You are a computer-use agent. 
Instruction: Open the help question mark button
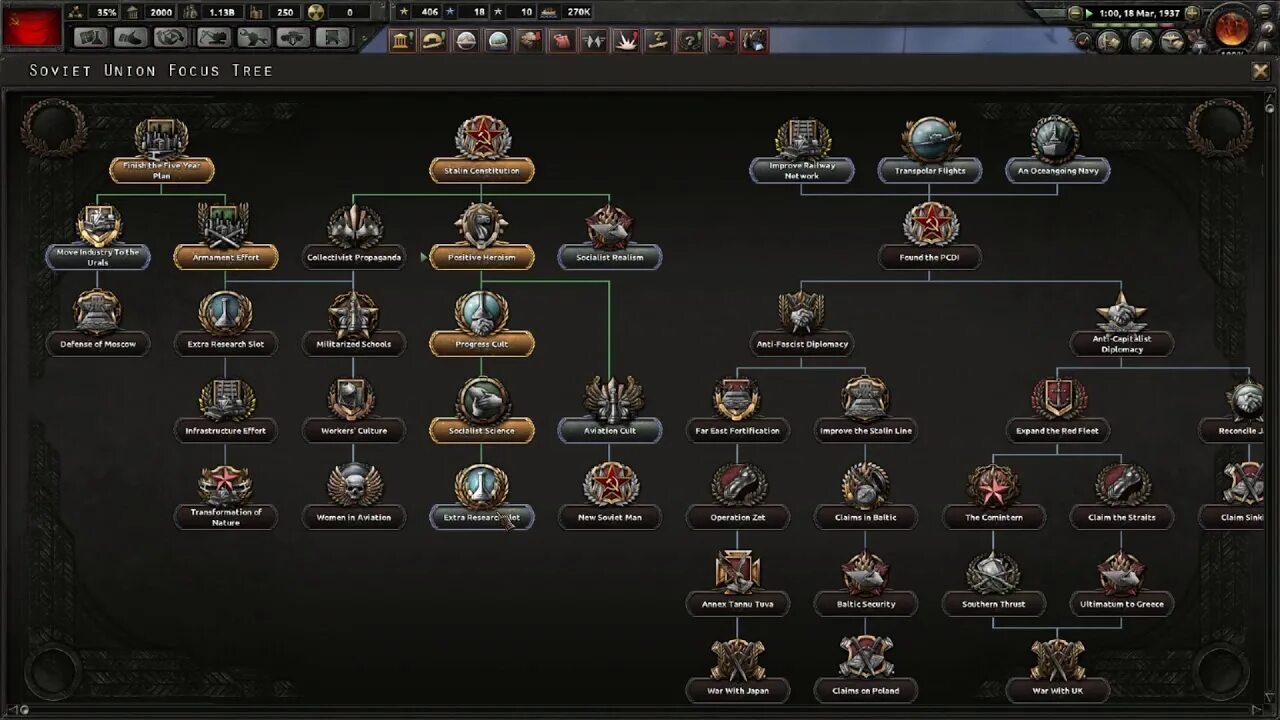tap(1269, 30)
